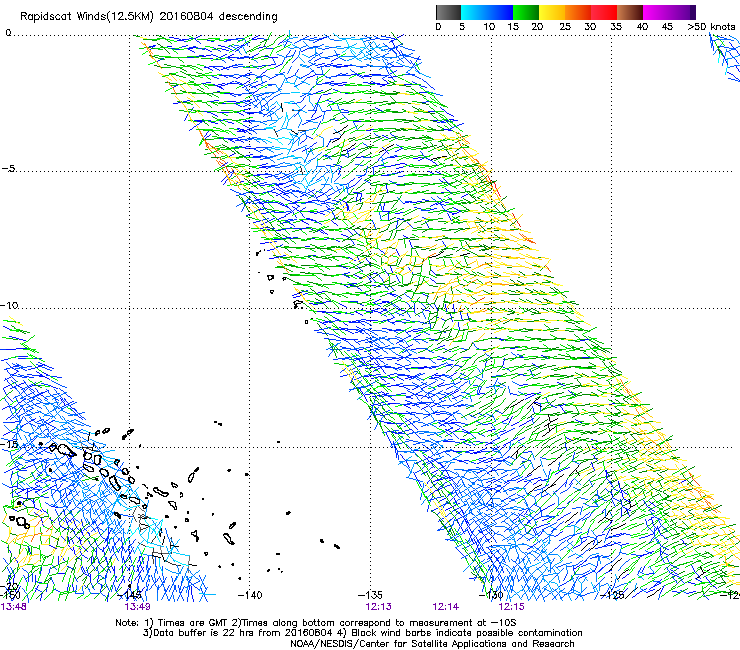This screenshot has width=740, height=650.
Task: Click the green 15-20 knots color band
Action: pos(526,12)
